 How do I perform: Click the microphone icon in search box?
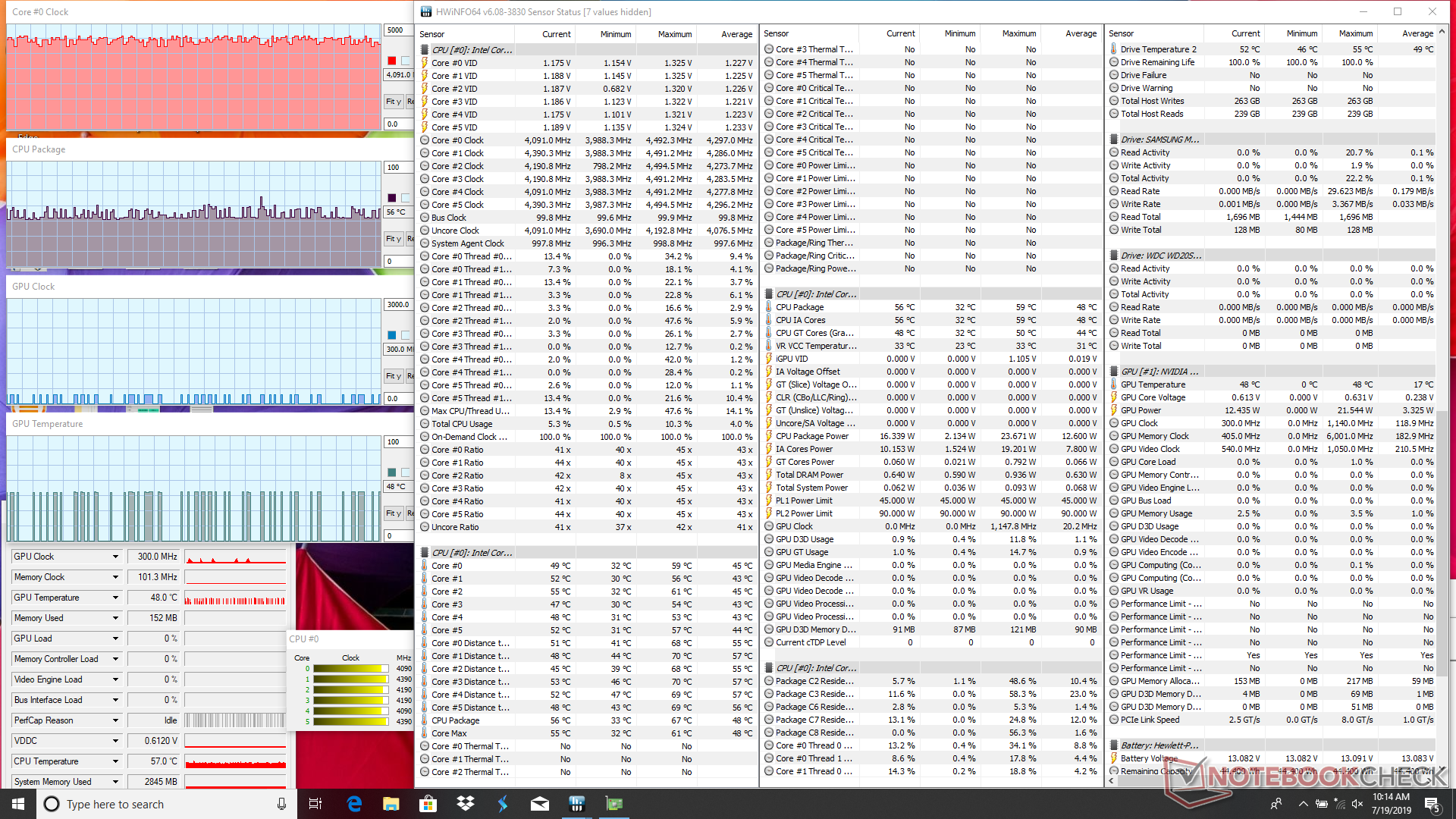281,804
